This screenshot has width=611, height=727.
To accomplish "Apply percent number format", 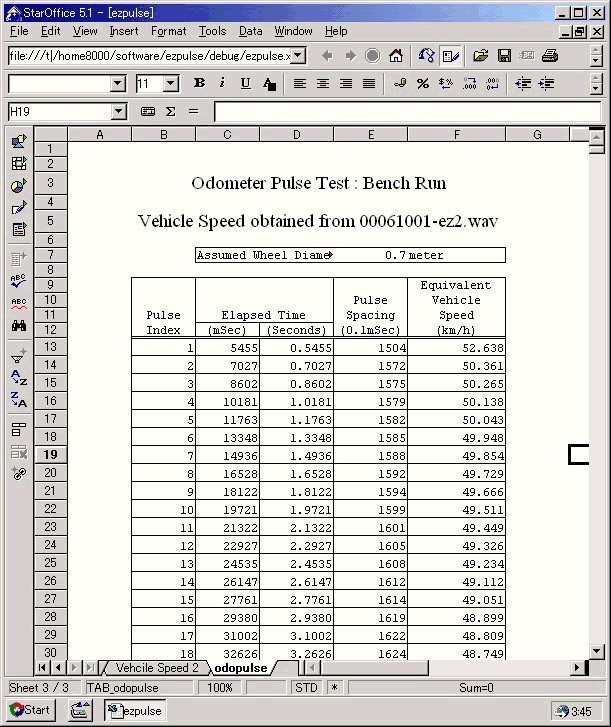I will point(423,83).
